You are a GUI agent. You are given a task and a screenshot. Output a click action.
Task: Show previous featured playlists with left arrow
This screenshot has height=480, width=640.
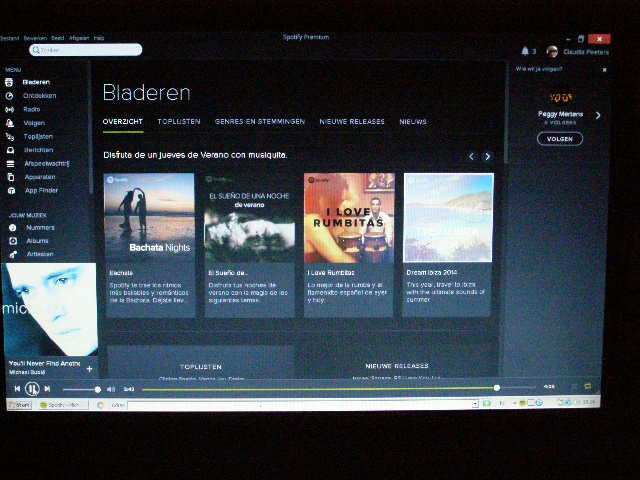coord(471,156)
